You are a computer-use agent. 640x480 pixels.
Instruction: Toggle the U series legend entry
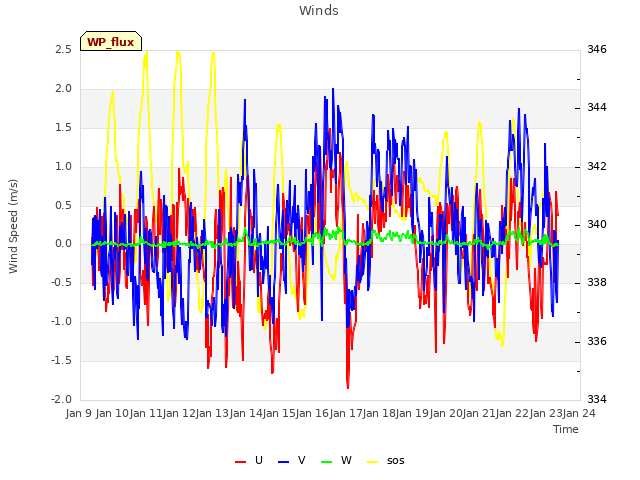tap(249, 460)
